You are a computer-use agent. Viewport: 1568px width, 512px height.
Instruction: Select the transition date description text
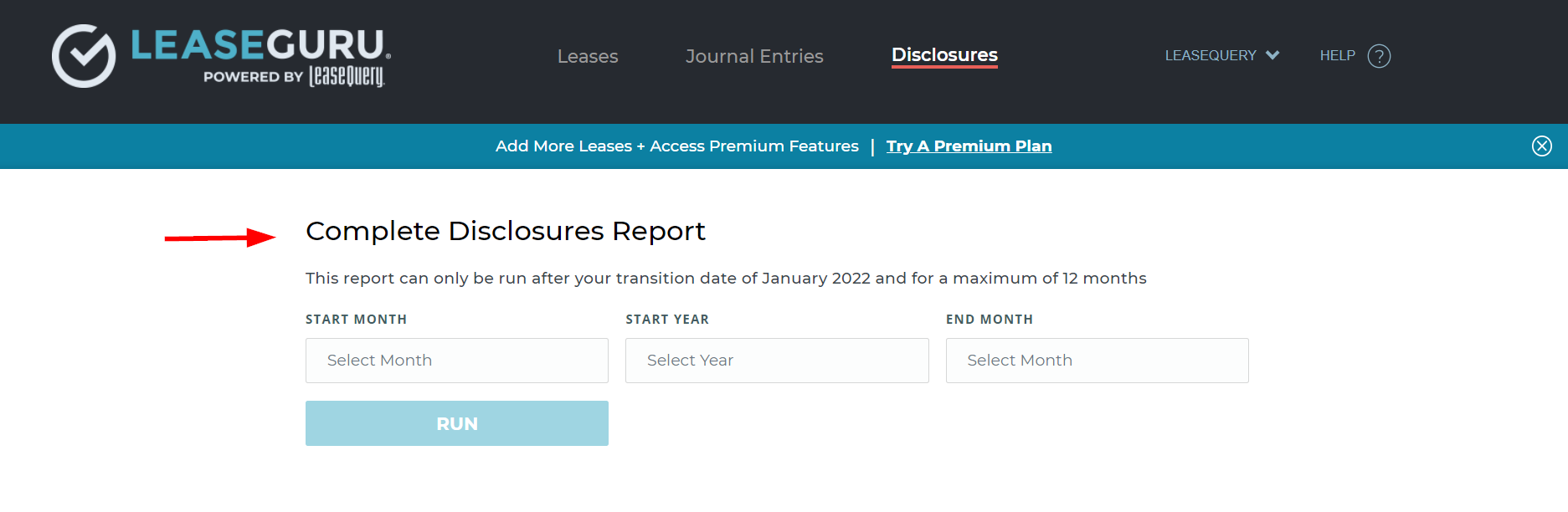point(727,278)
